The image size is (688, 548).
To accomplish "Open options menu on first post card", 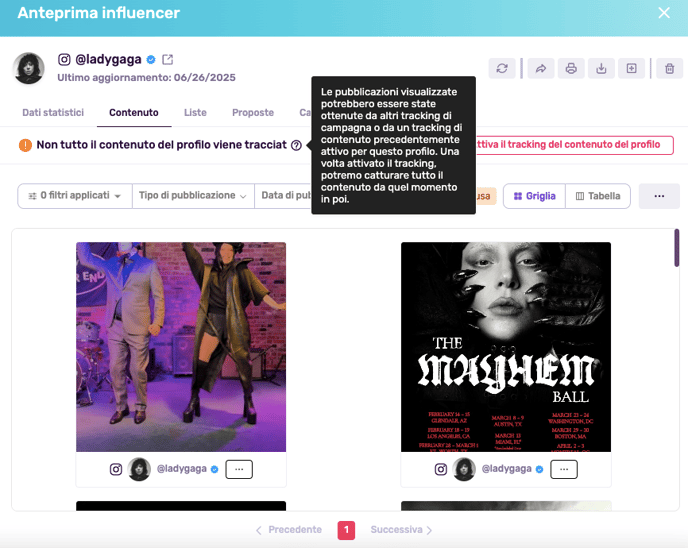I will [239, 469].
